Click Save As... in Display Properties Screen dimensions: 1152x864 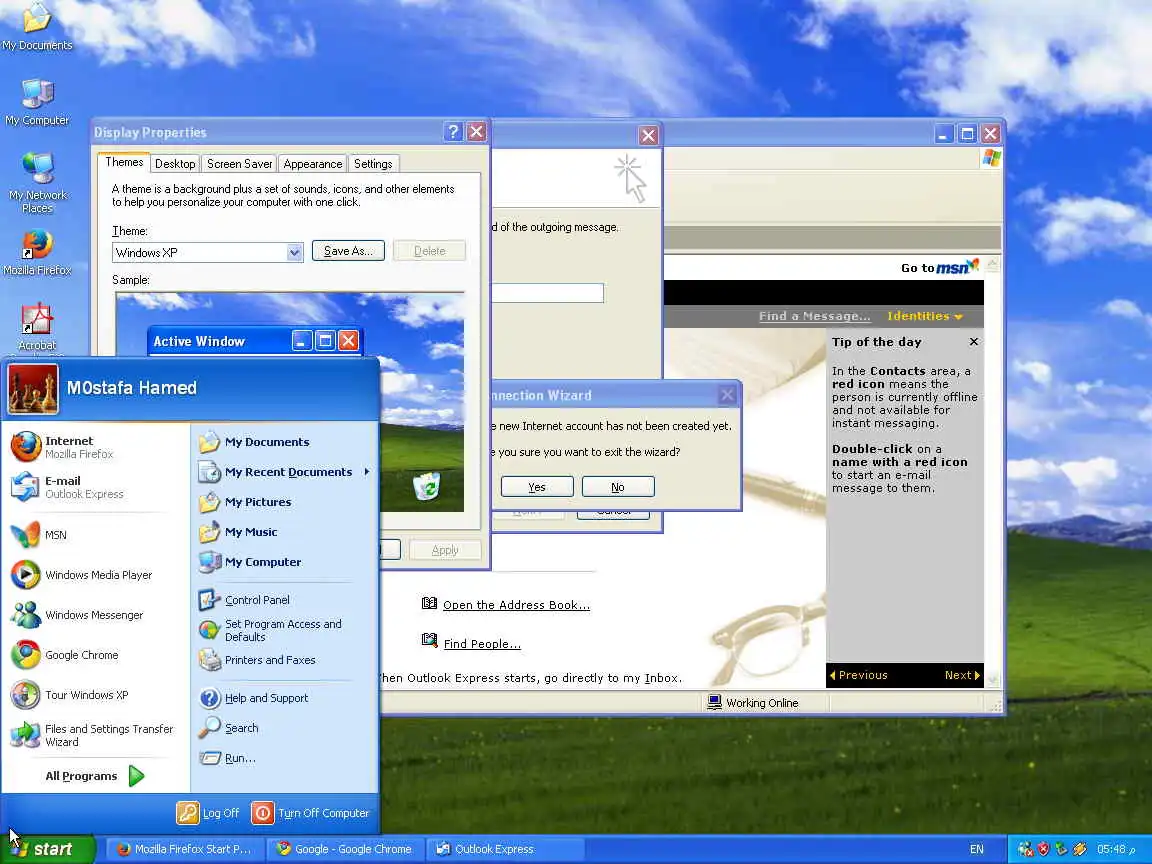pos(348,251)
